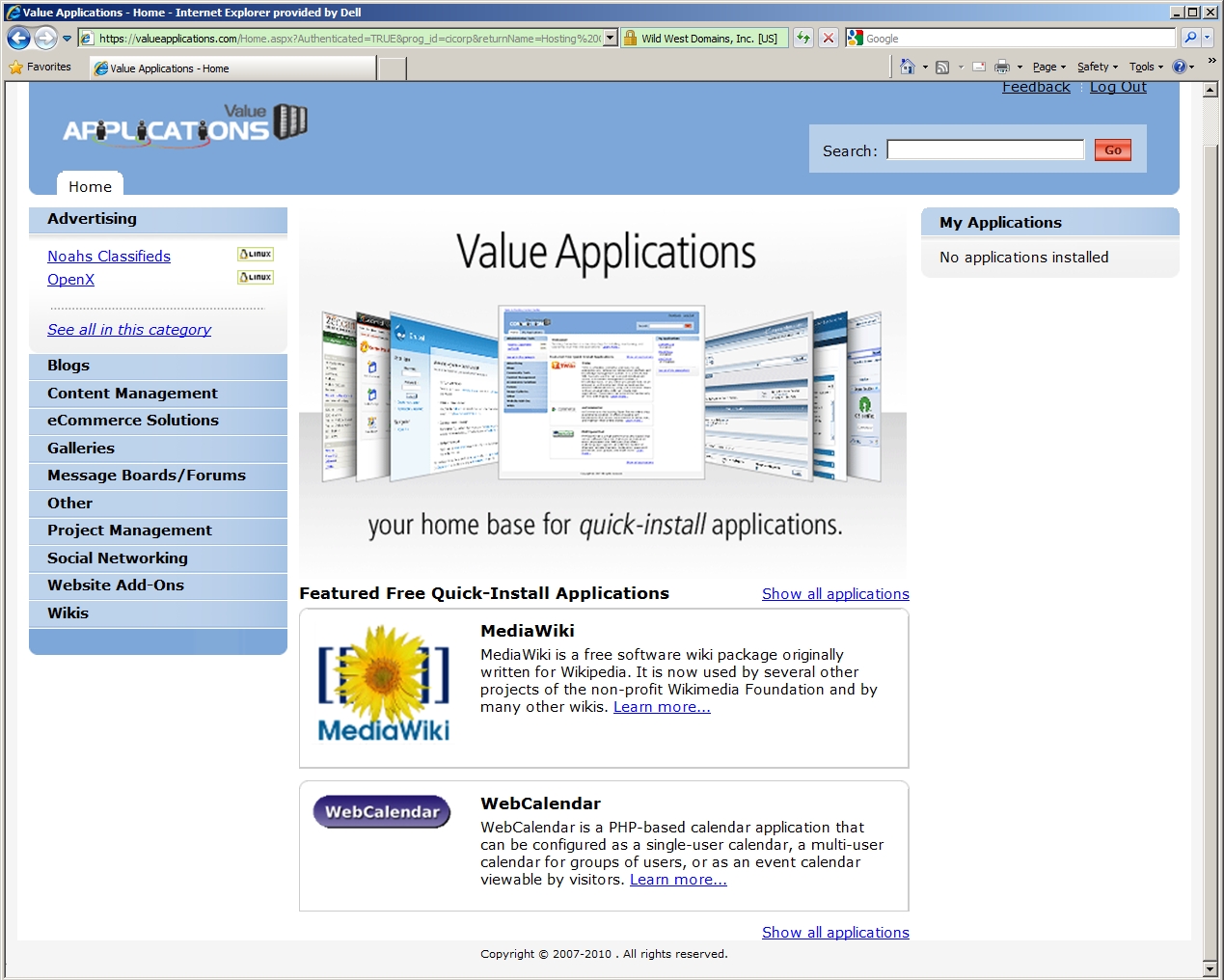
Task: Click the Log Out link
Action: pos(1118,87)
